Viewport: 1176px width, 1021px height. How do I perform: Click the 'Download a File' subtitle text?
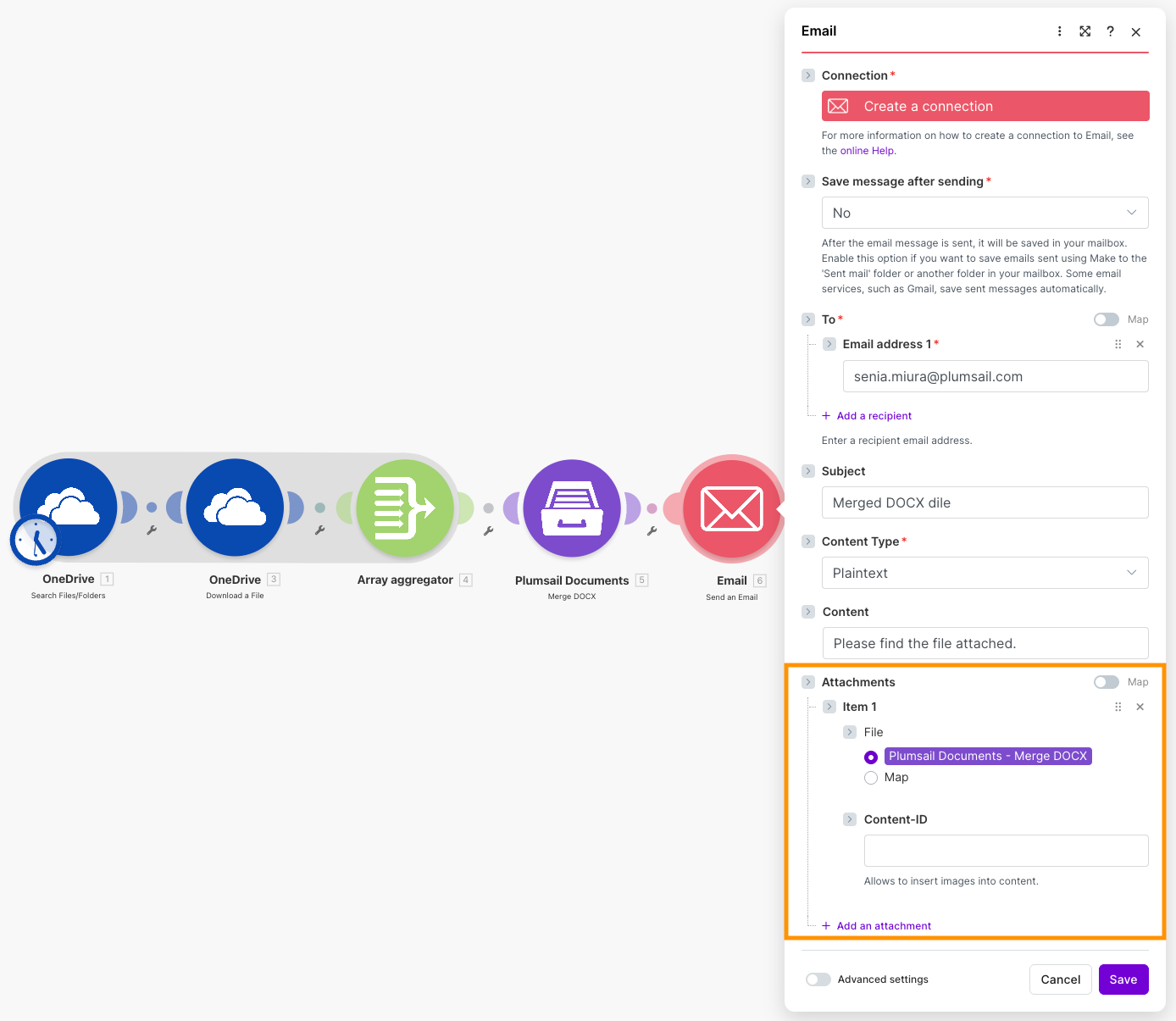235,596
